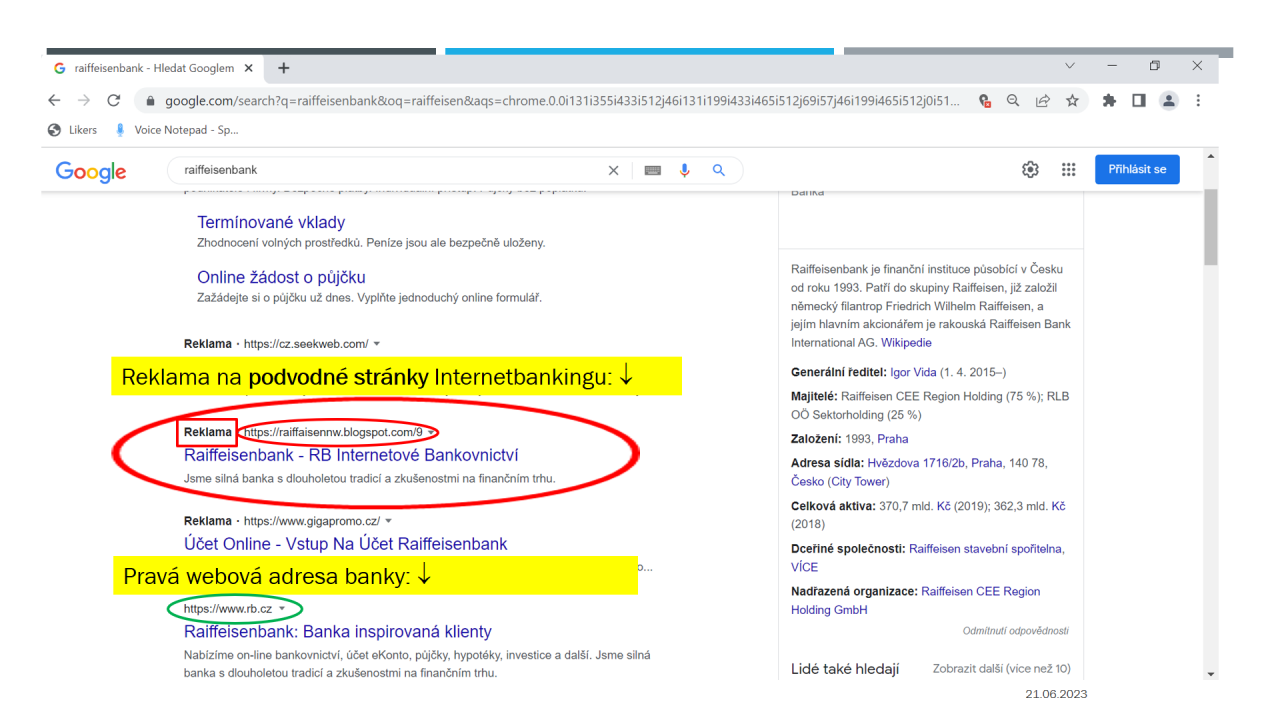The image size is (1280, 720).
Task: Click the blue search magnifier icon
Action: pyautogui.click(x=718, y=171)
